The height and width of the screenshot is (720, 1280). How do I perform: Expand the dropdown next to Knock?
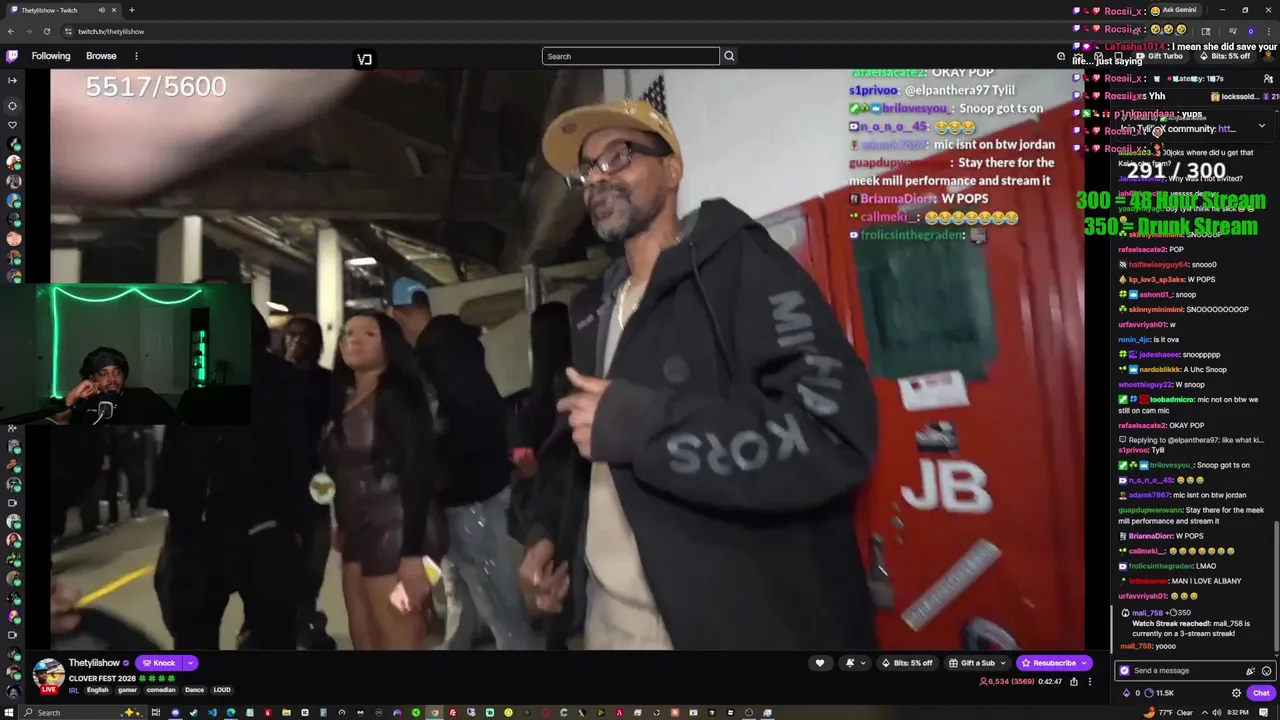pyautogui.click(x=190, y=663)
